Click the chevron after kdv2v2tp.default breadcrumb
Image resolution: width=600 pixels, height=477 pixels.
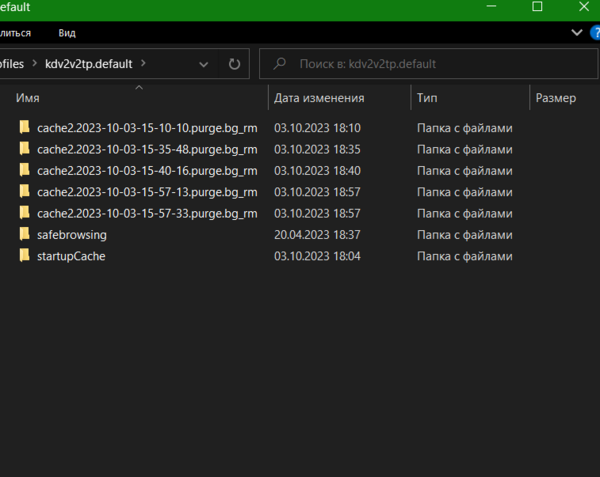[x=144, y=63]
